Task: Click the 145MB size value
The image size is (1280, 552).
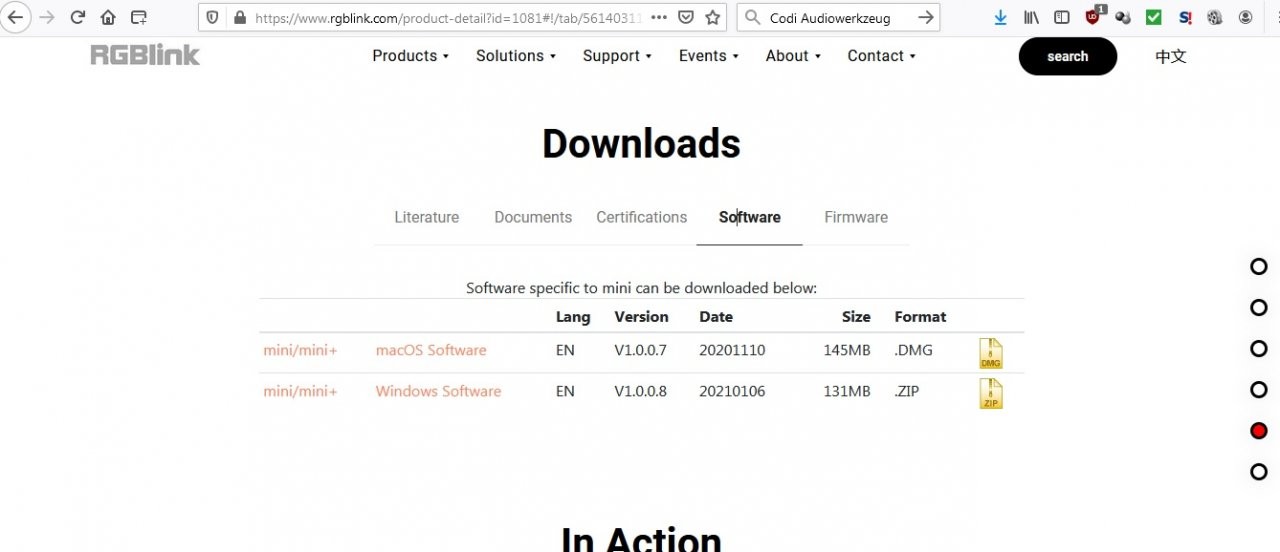Action: (x=847, y=350)
